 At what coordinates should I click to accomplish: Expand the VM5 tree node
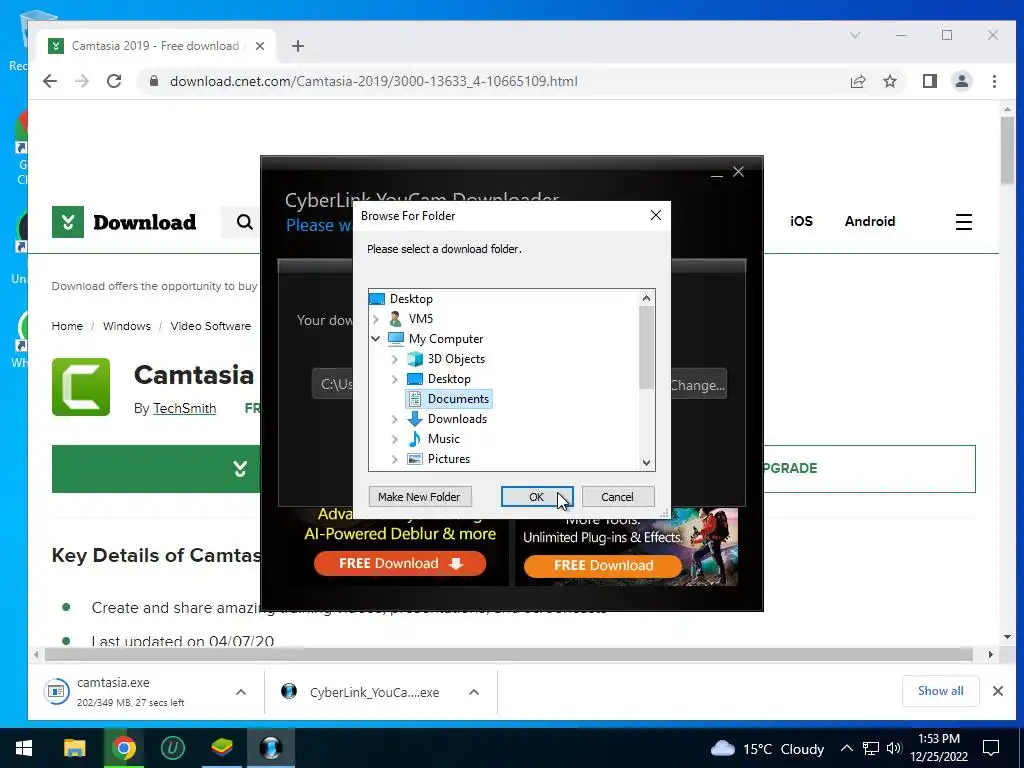(376, 319)
